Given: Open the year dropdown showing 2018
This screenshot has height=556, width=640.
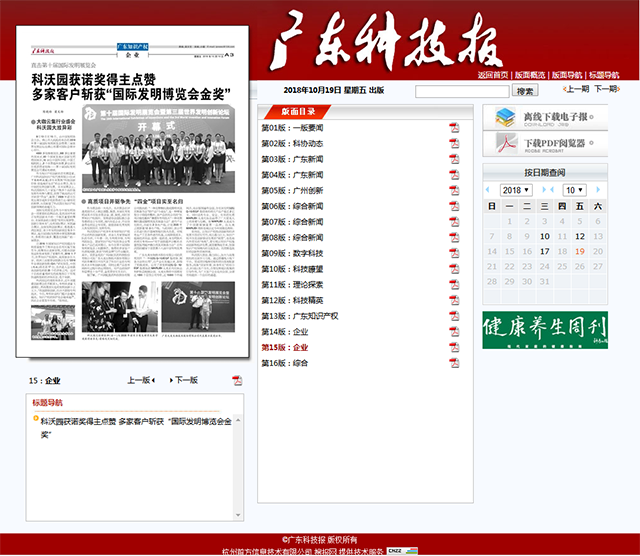Looking at the screenshot, I should point(517,189).
